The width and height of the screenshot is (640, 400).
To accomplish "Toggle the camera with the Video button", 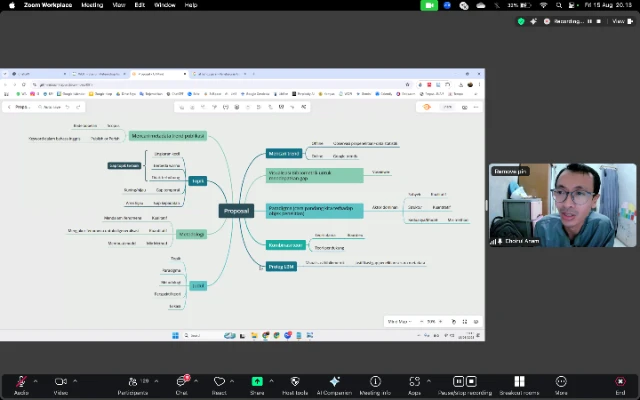I will pyautogui.click(x=60, y=382).
